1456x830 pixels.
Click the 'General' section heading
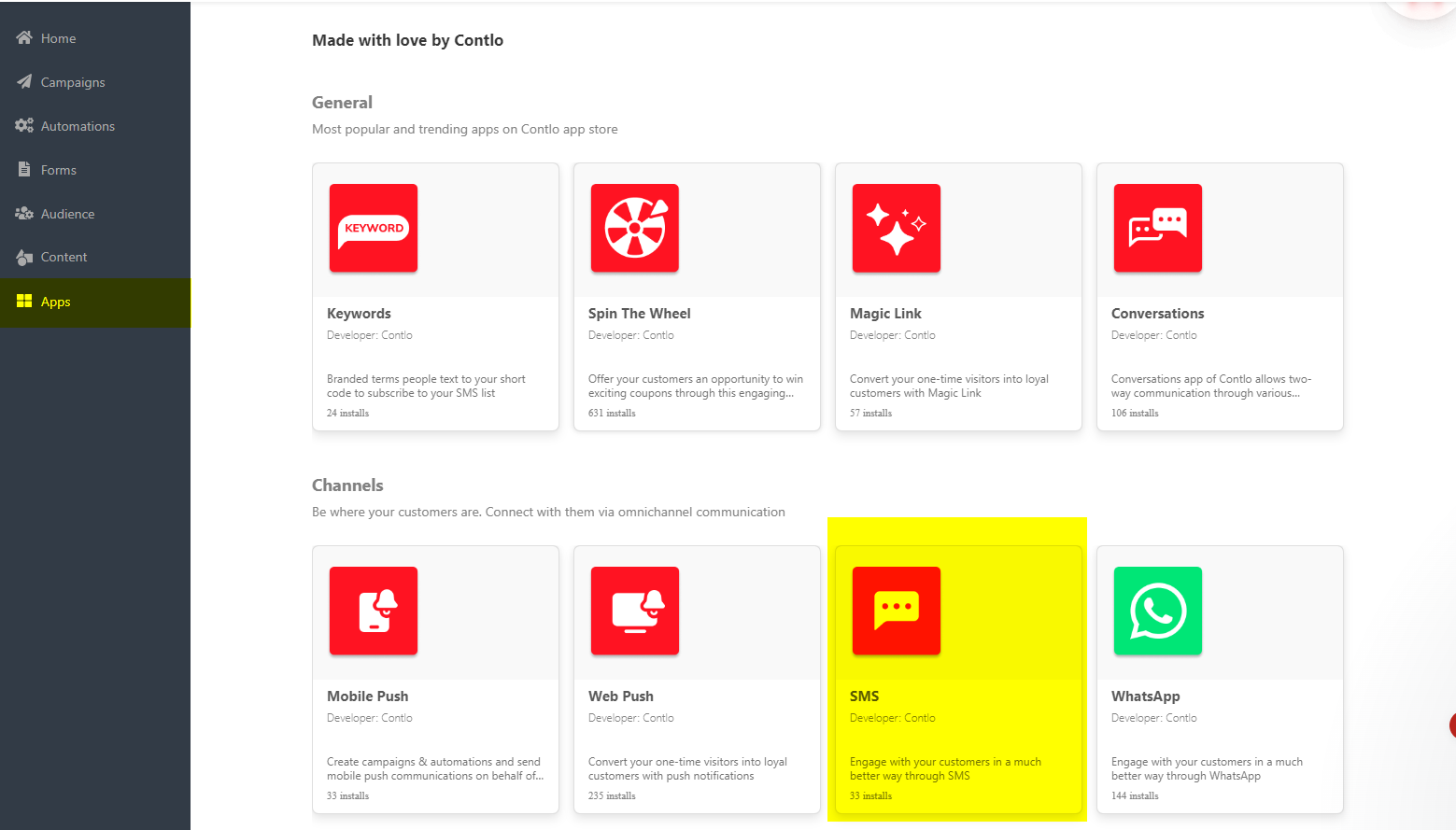[x=342, y=103]
